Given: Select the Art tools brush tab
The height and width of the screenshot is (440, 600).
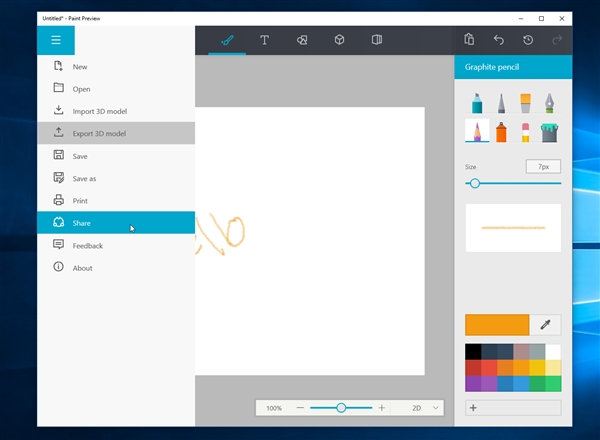Looking at the screenshot, I should (227, 40).
